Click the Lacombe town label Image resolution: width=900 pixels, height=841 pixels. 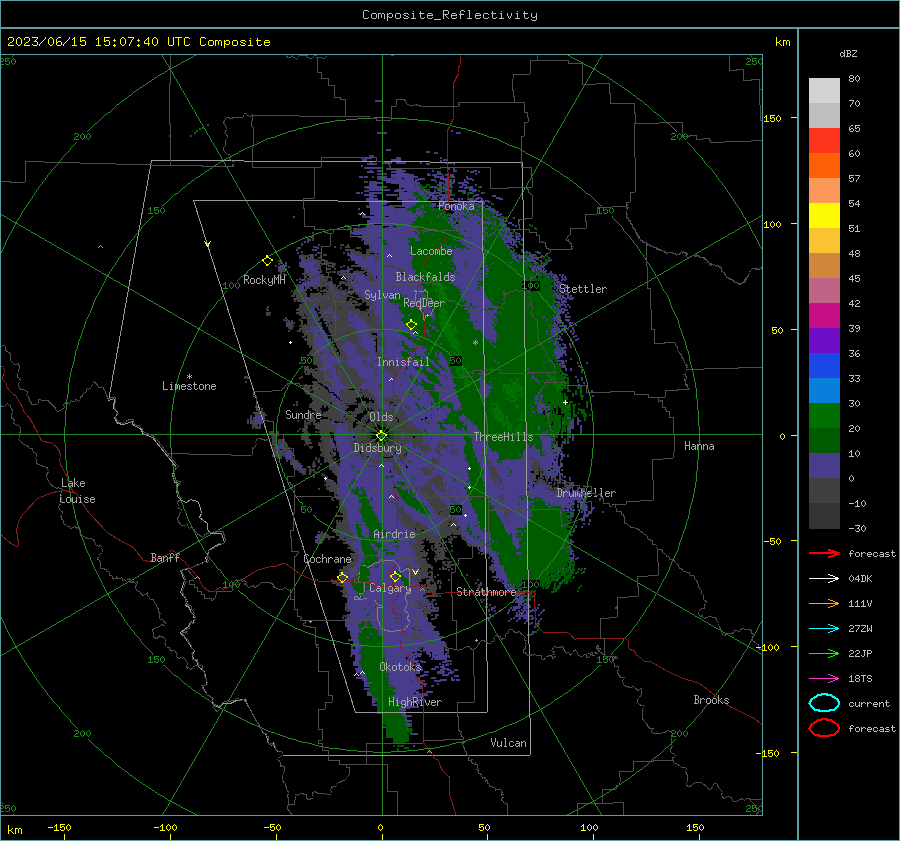(431, 251)
